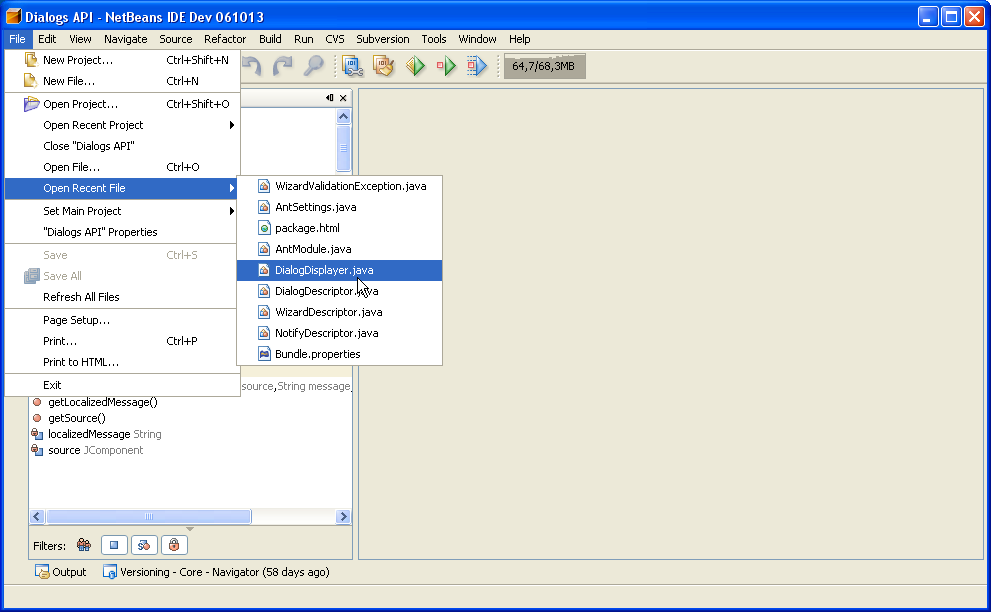Open the Source menu
The height and width of the screenshot is (612, 991).
176,39
